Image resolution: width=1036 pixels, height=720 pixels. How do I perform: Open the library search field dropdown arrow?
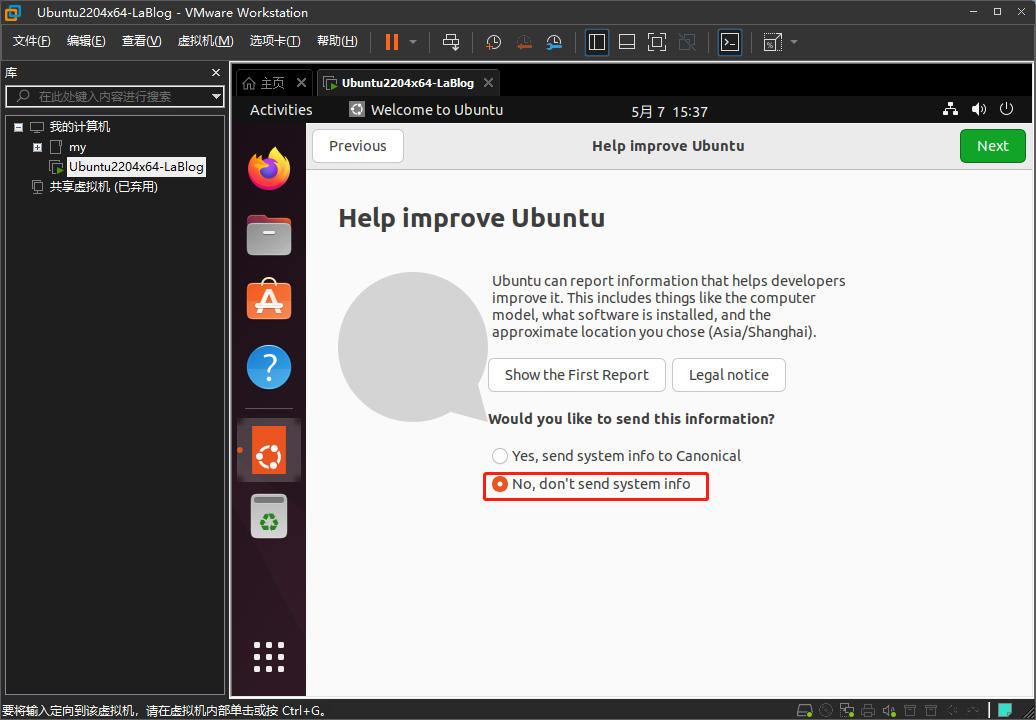coord(216,96)
